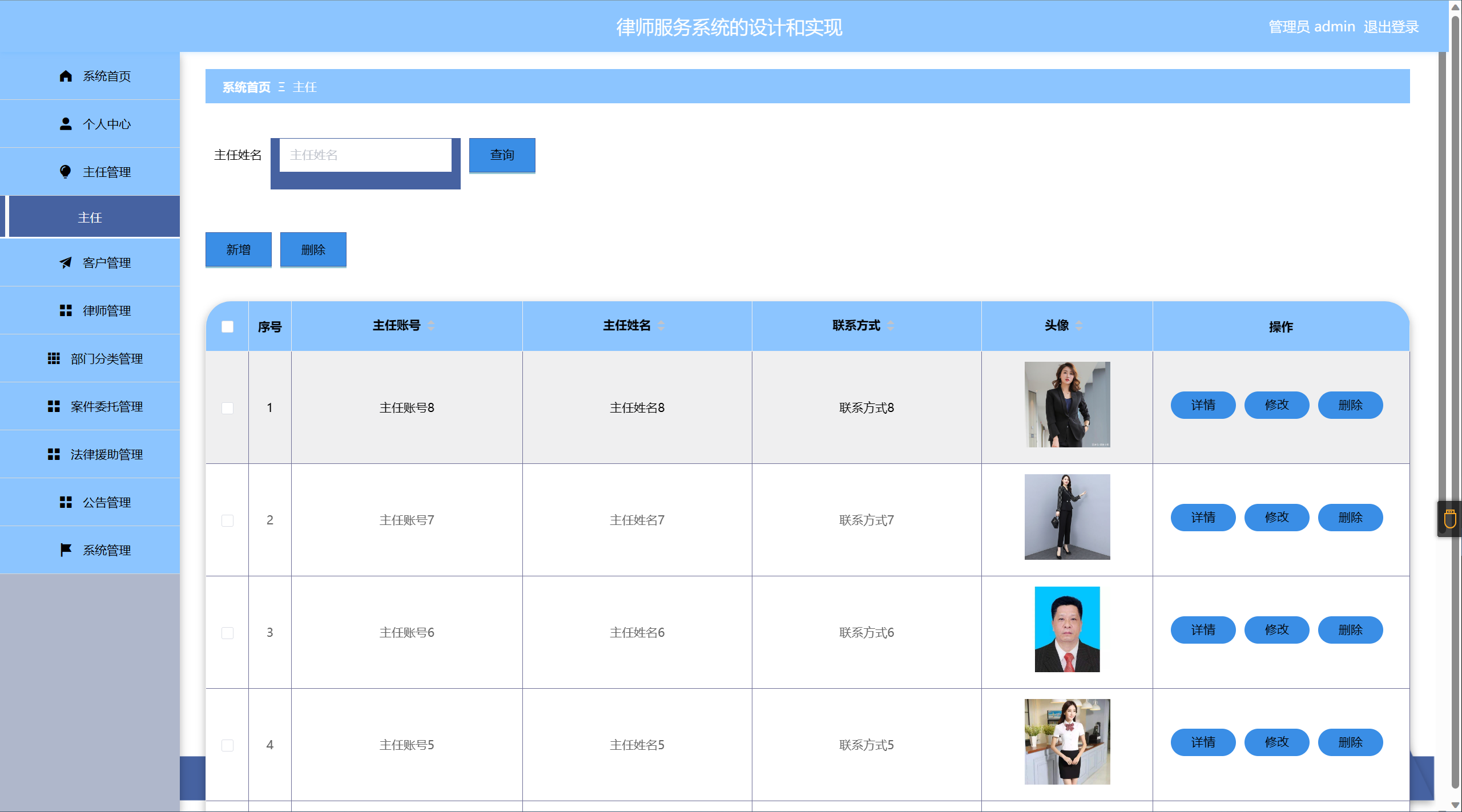Click the batch 删除 button above table
The width and height of the screenshot is (1462, 812).
tap(313, 249)
